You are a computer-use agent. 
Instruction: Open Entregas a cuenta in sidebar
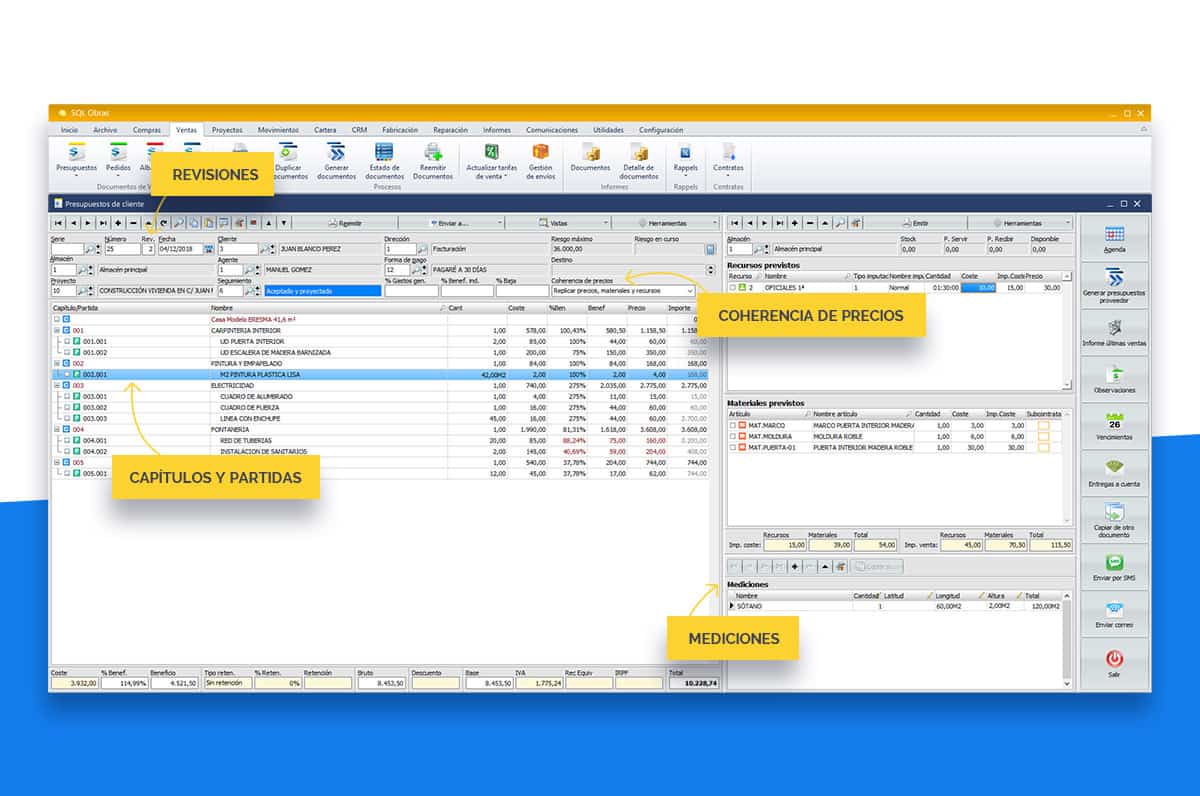(x=1114, y=471)
